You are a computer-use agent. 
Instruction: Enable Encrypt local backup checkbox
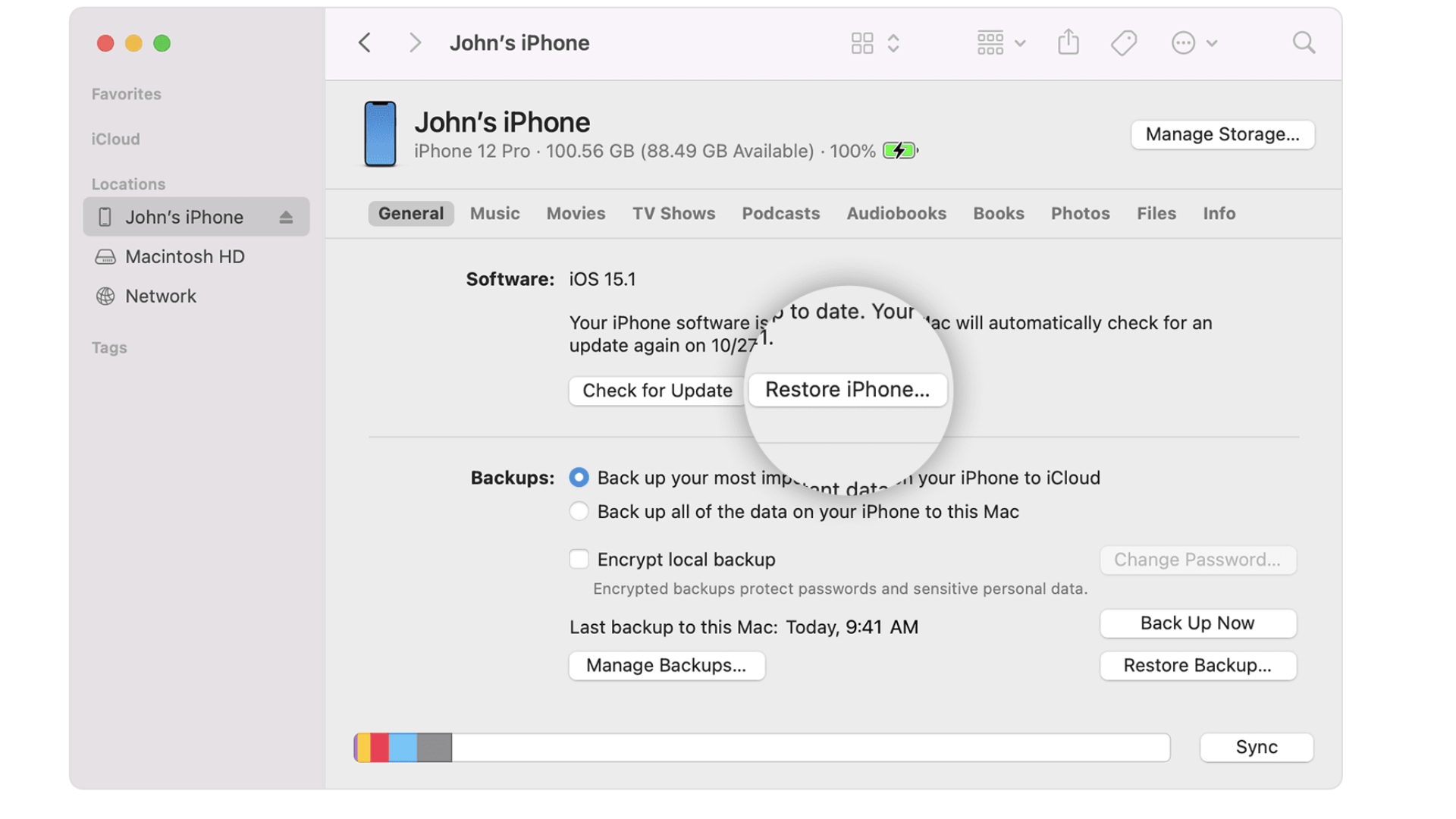(x=579, y=560)
